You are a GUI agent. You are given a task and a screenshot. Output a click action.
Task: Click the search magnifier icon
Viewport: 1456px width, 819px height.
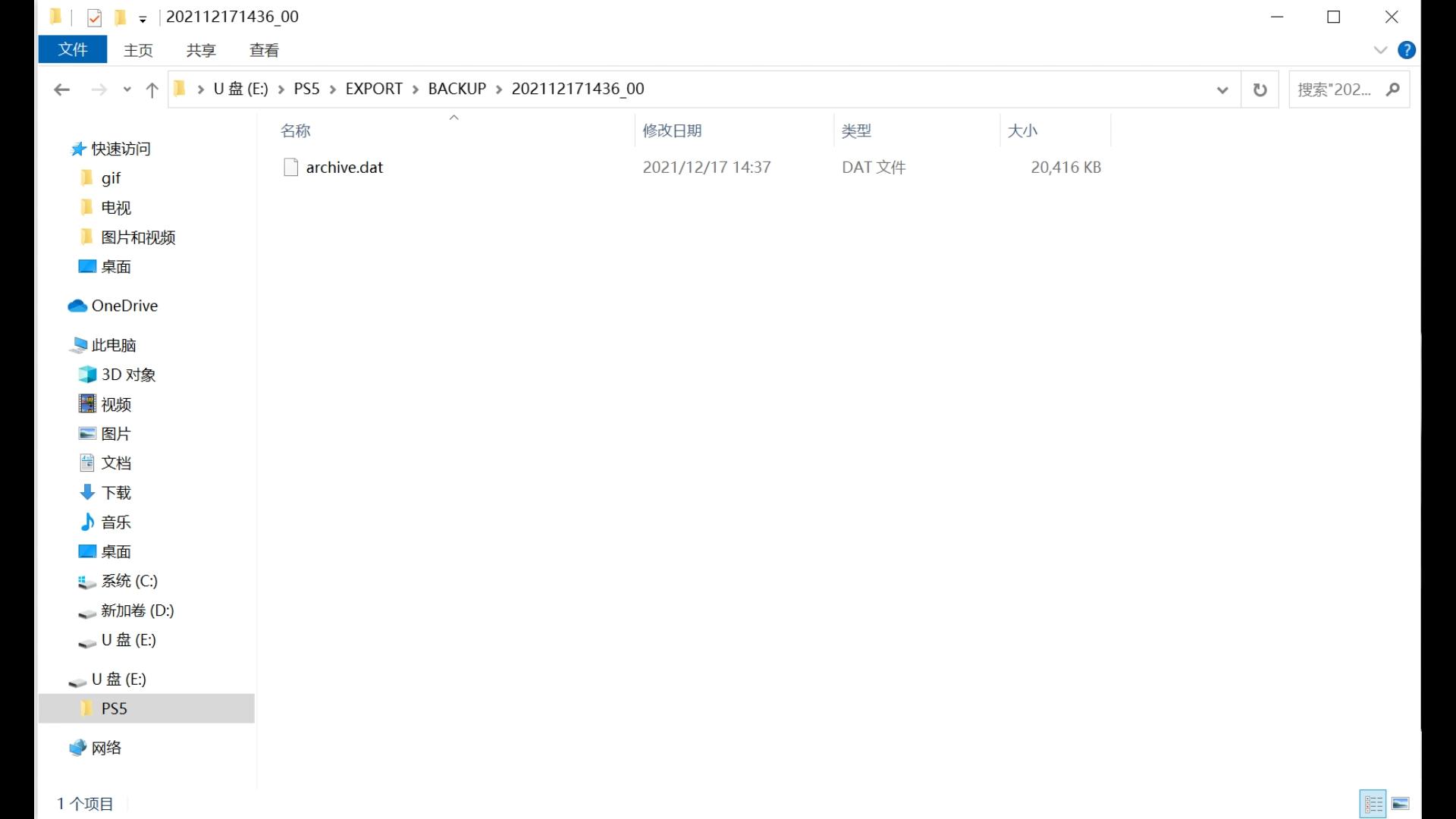pyautogui.click(x=1392, y=89)
